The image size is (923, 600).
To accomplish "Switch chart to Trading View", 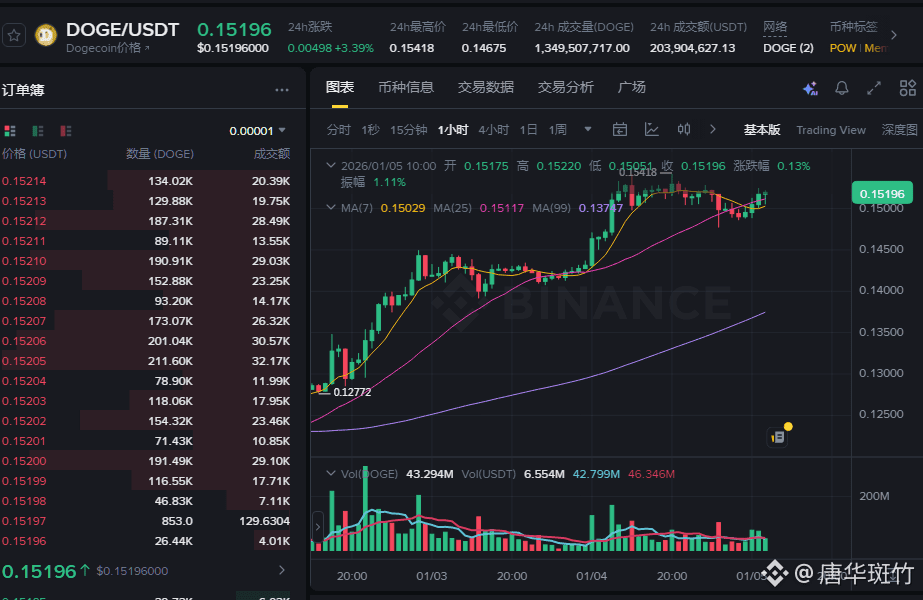I will pyautogui.click(x=831, y=130).
